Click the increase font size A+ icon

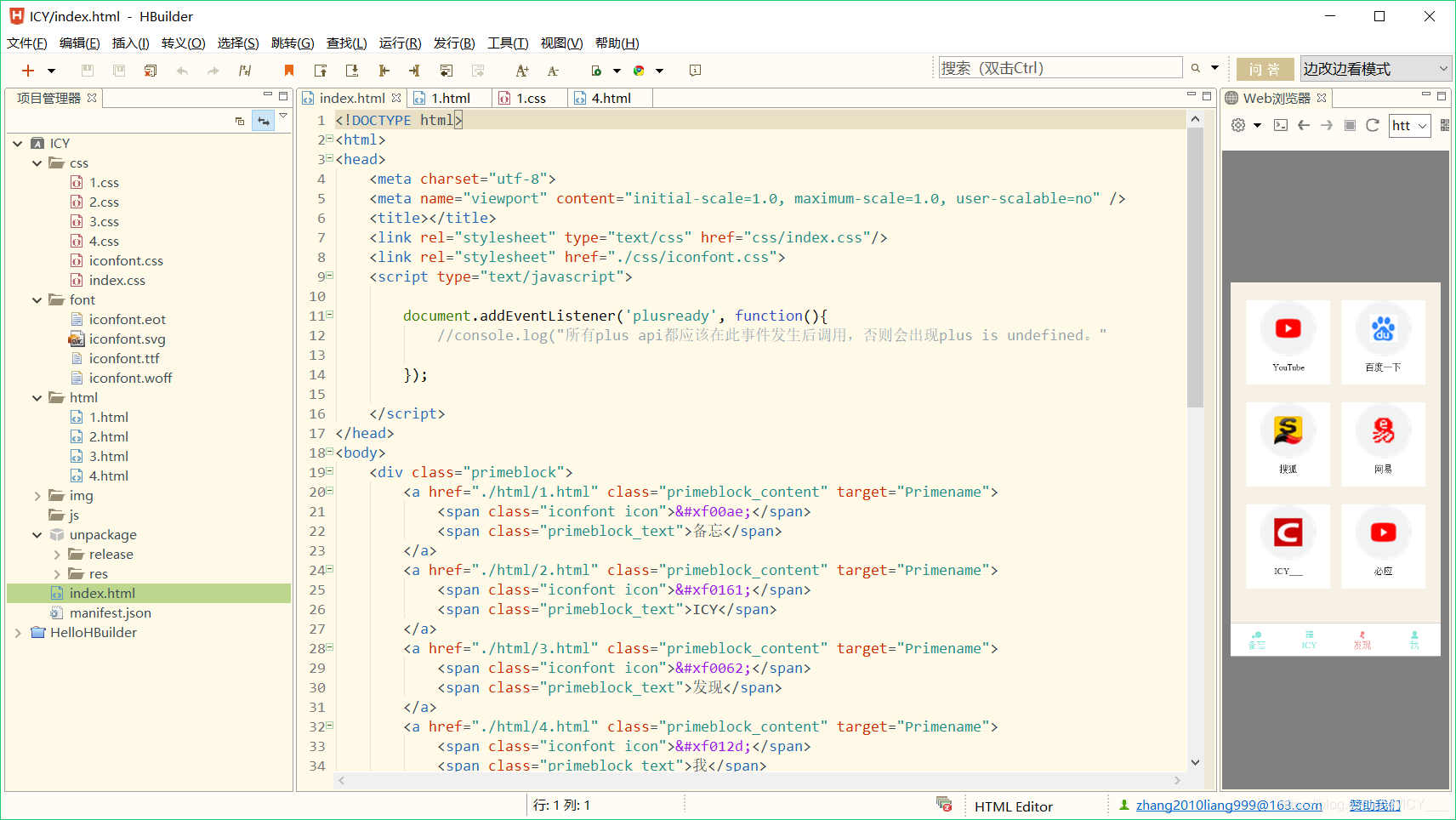(522, 71)
